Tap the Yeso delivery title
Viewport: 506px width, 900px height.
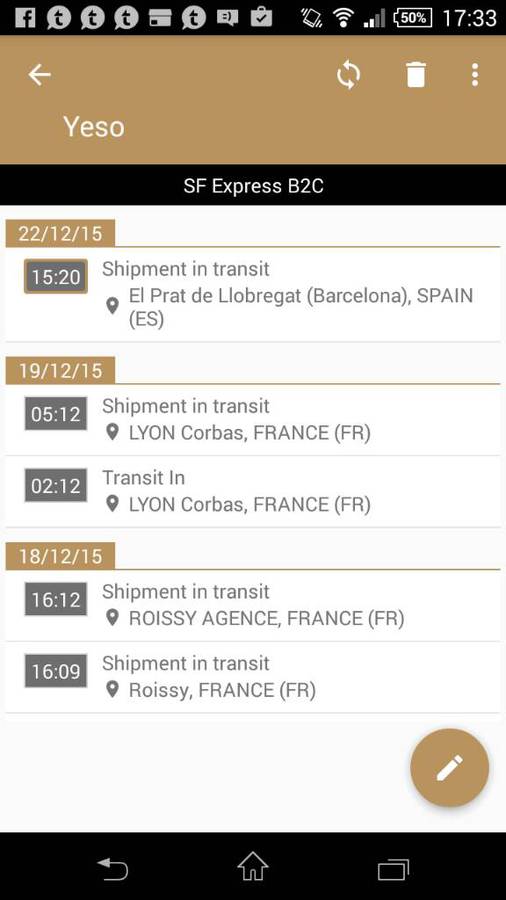tap(94, 126)
